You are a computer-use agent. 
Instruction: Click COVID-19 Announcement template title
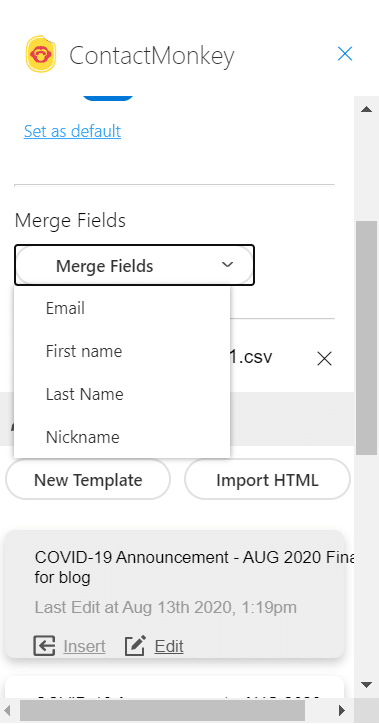[x=194, y=567]
